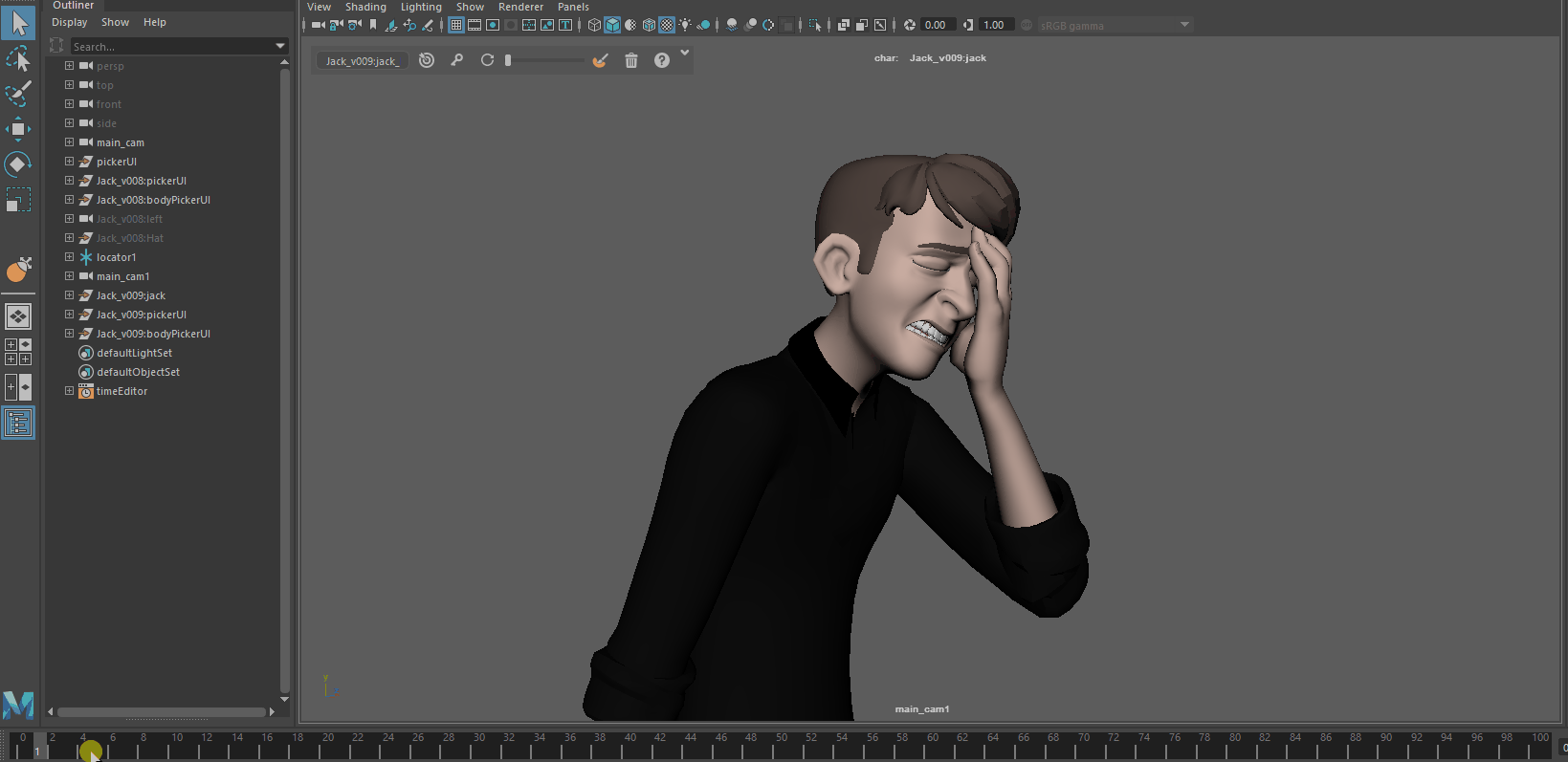Select the arrow Select tool
1568x762 pixels.
[x=18, y=24]
